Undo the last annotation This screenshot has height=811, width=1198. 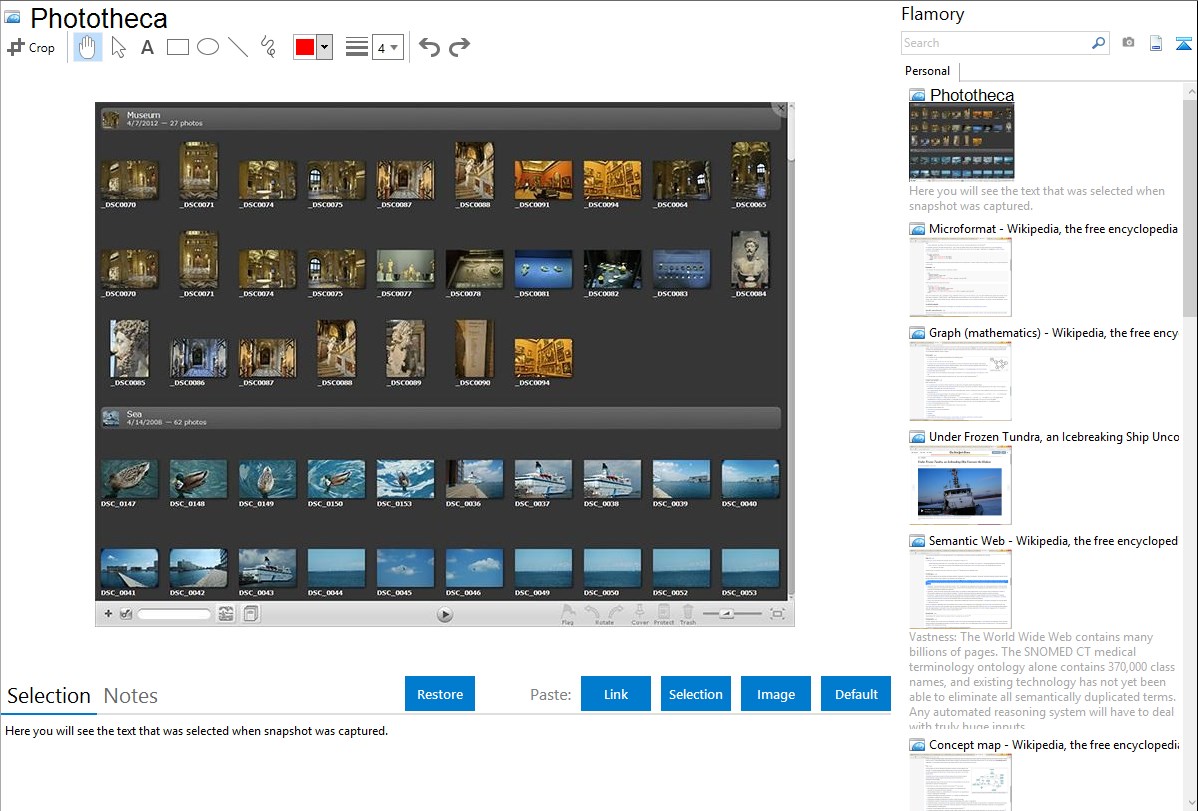[429, 47]
